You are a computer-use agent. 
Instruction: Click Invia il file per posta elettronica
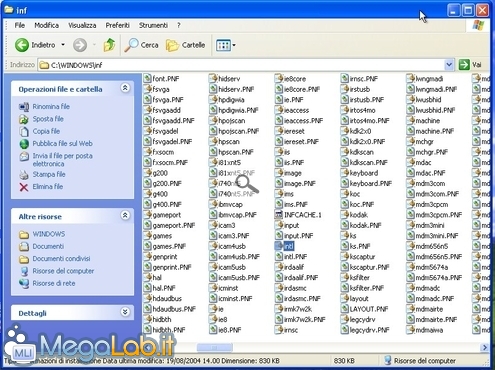62,160
